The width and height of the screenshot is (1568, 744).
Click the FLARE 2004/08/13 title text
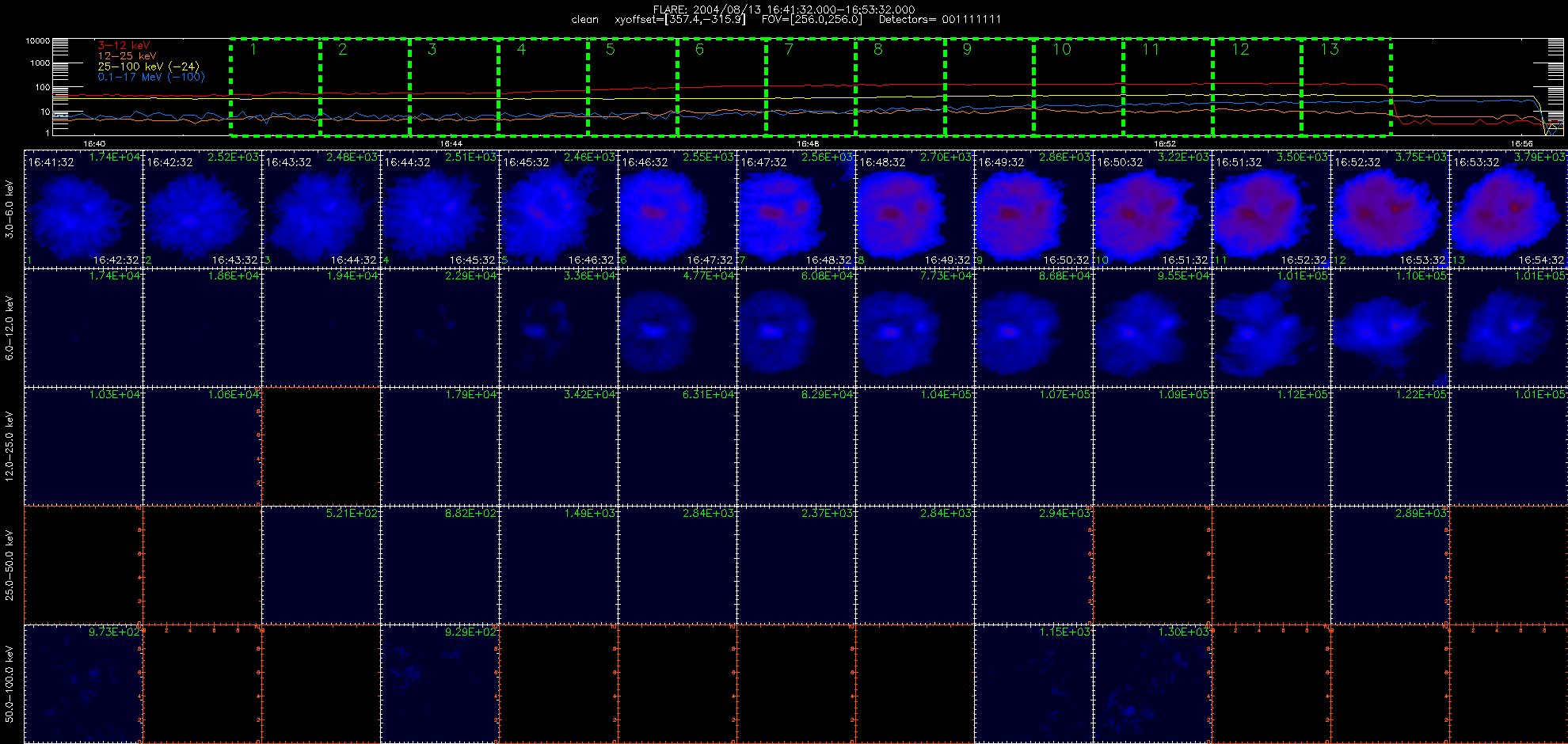pyautogui.click(x=784, y=9)
